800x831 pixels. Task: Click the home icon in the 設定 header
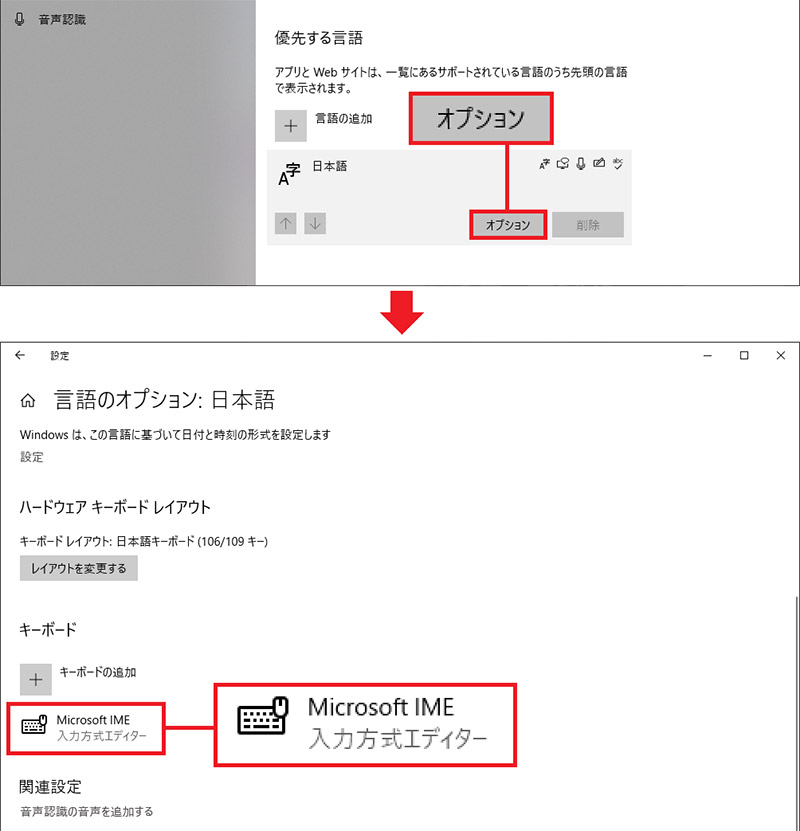pos(27,398)
